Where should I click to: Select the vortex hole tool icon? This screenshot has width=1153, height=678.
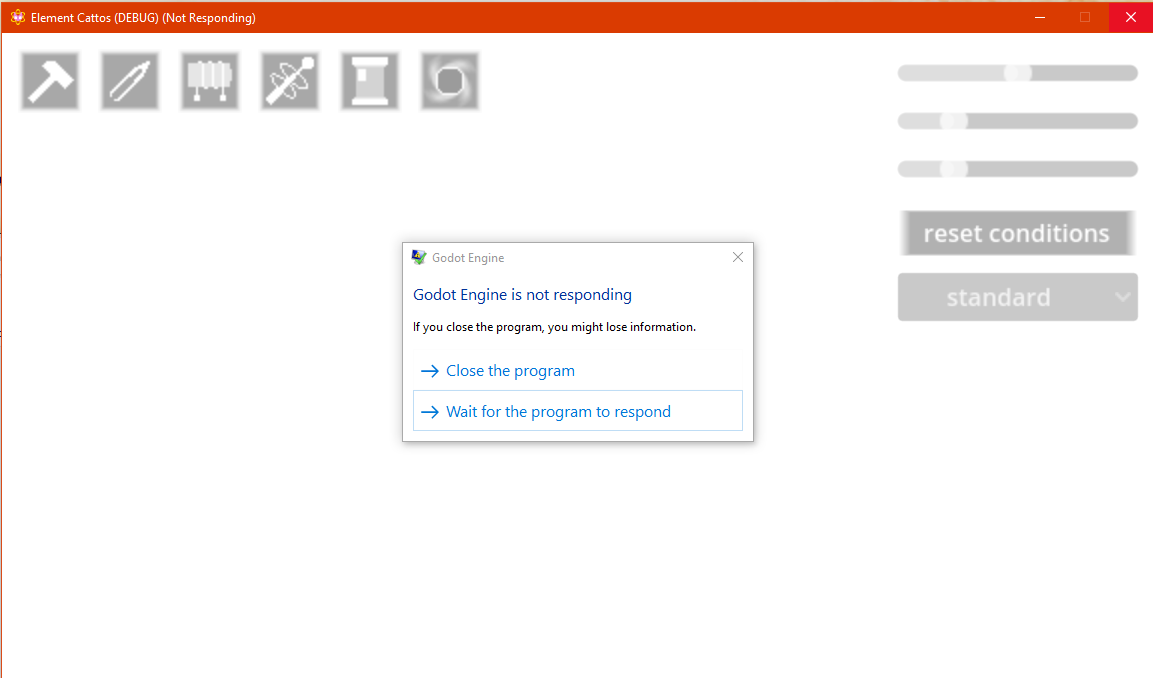coord(450,81)
